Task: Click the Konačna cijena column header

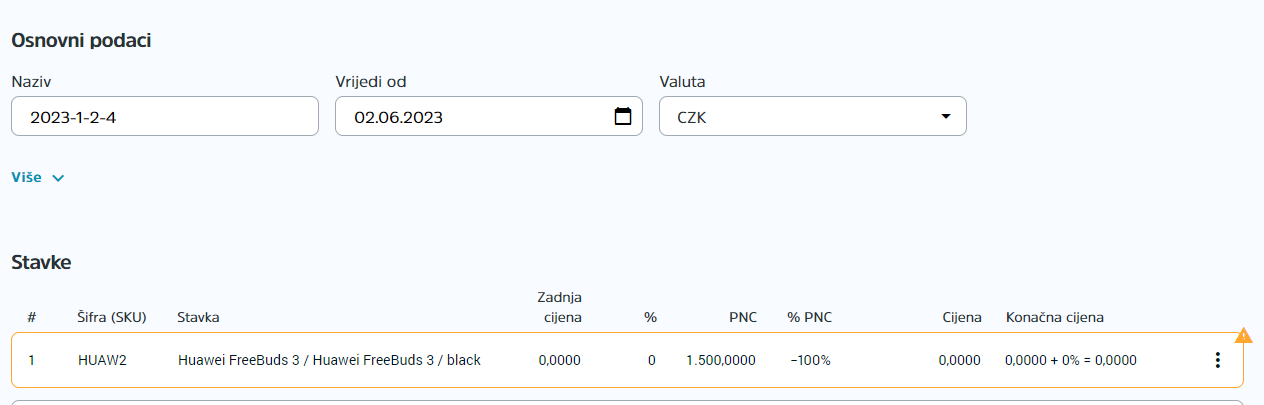Action: (x=1055, y=318)
